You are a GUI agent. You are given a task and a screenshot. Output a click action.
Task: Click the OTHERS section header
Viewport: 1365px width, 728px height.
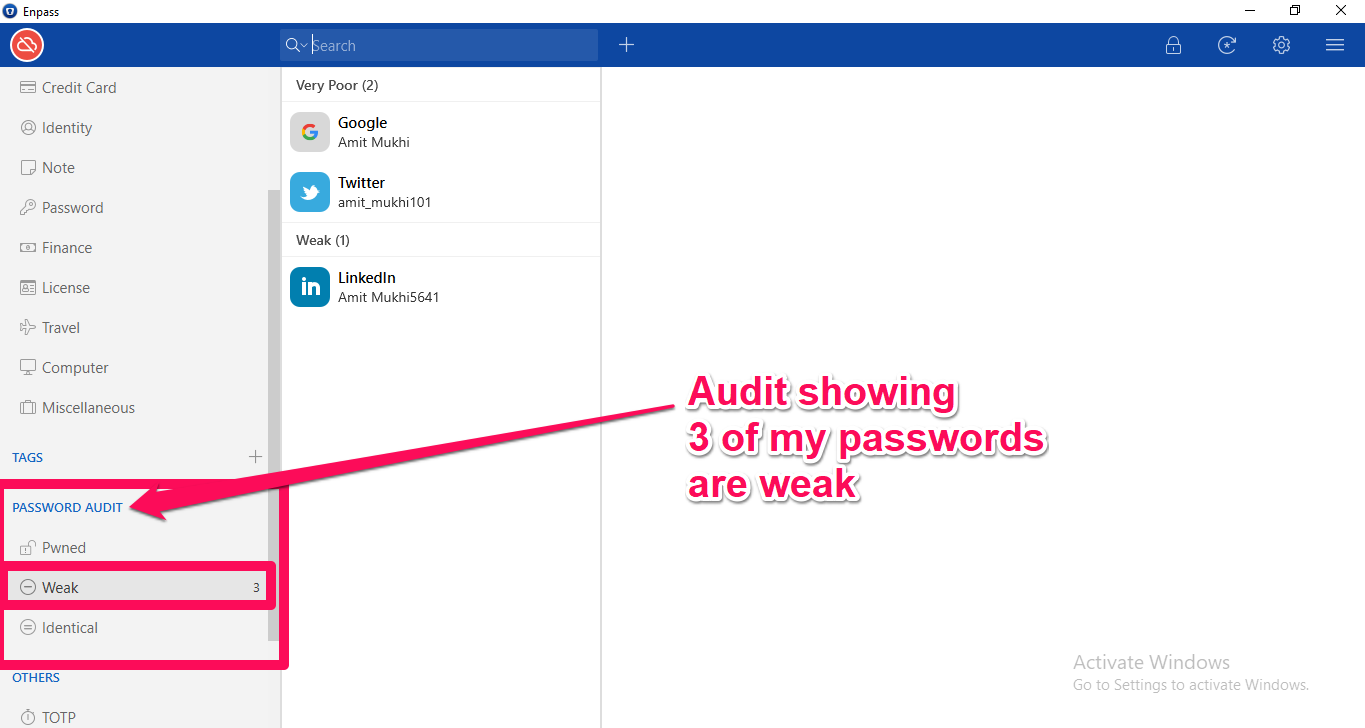[36, 677]
